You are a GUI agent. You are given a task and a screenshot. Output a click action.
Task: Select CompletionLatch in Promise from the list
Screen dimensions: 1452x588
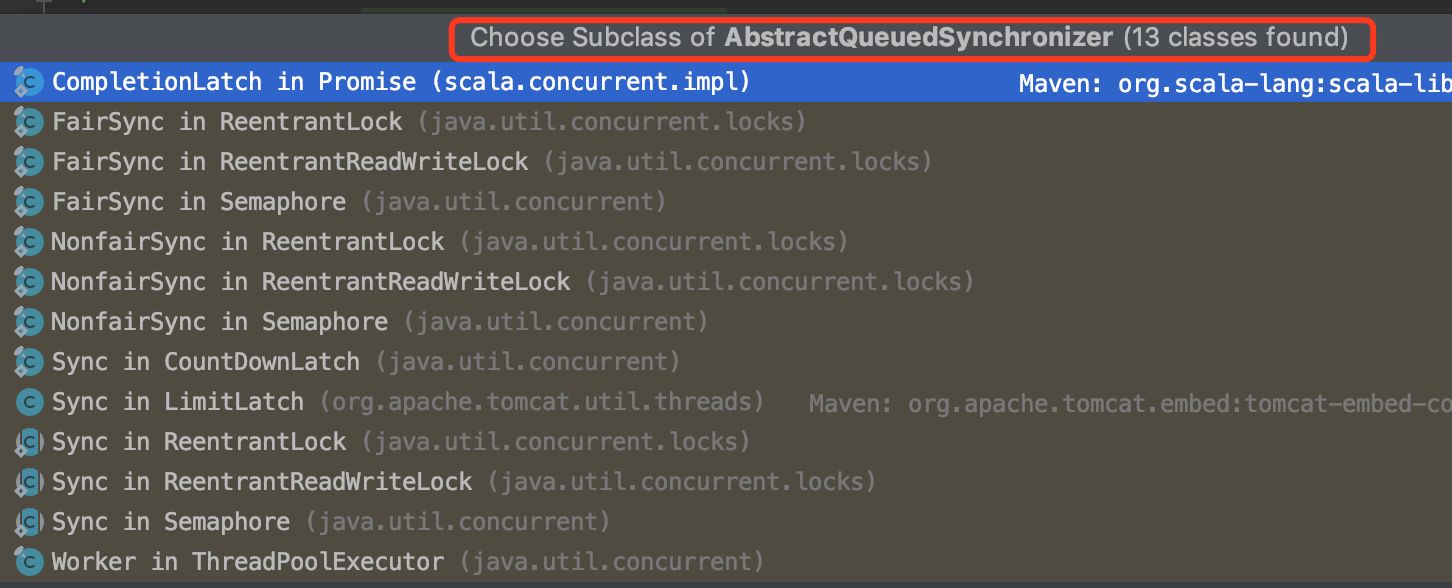point(300,81)
